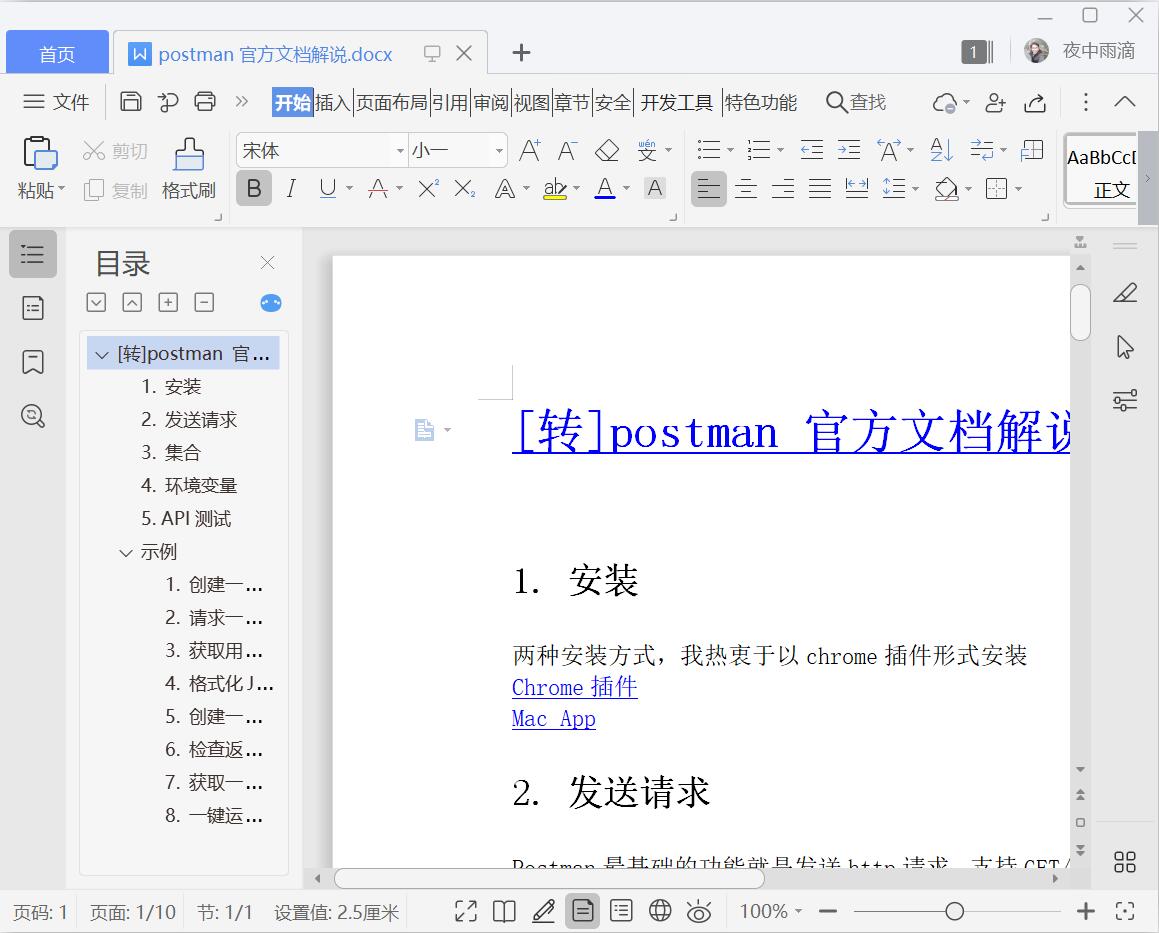The height and width of the screenshot is (933, 1159).
Task: Toggle eye protection mode icon
Action: [699, 912]
